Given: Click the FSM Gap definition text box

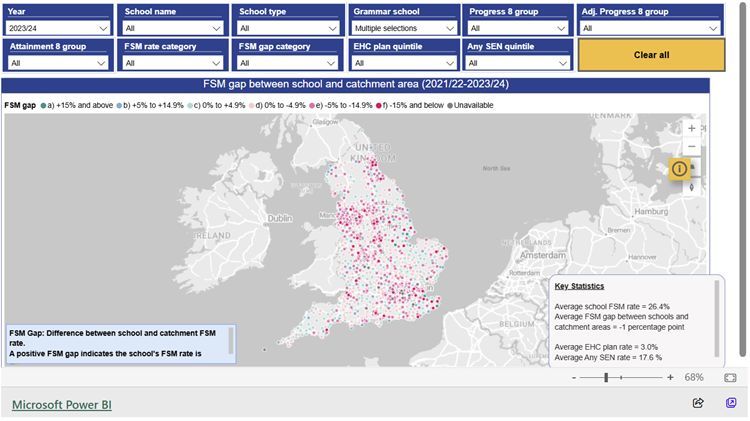Looking at the screenshot, I should tap(121, 343).
